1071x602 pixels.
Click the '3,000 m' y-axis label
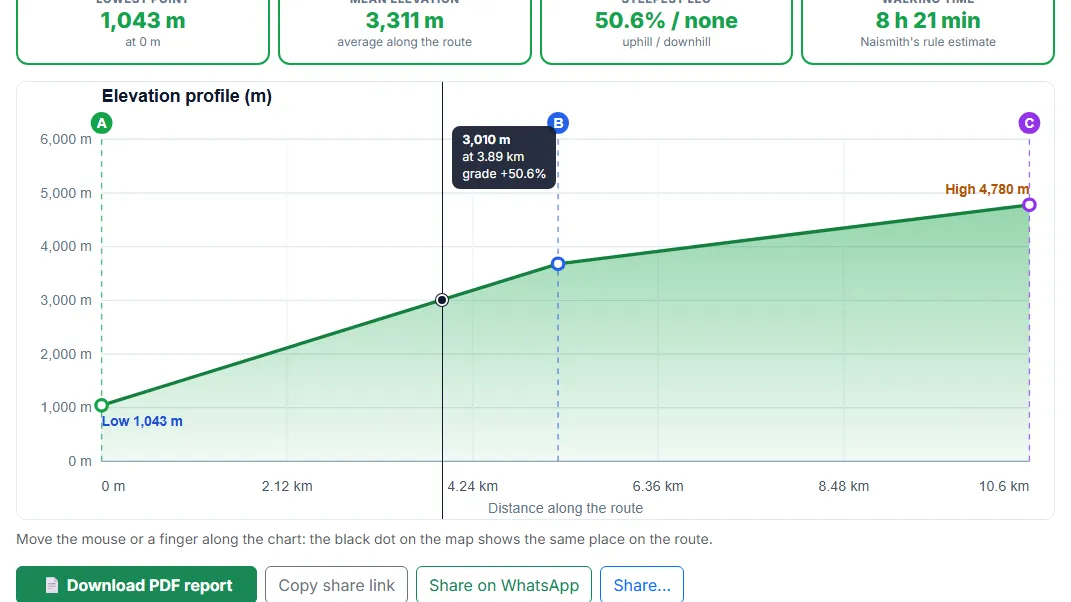pos(66,300)
